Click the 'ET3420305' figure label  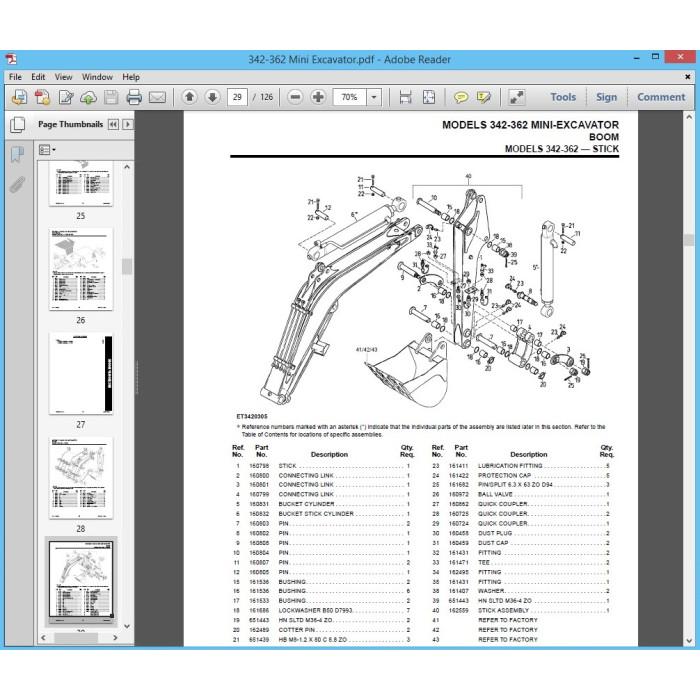pyautogui.click(x=252, y=417)
